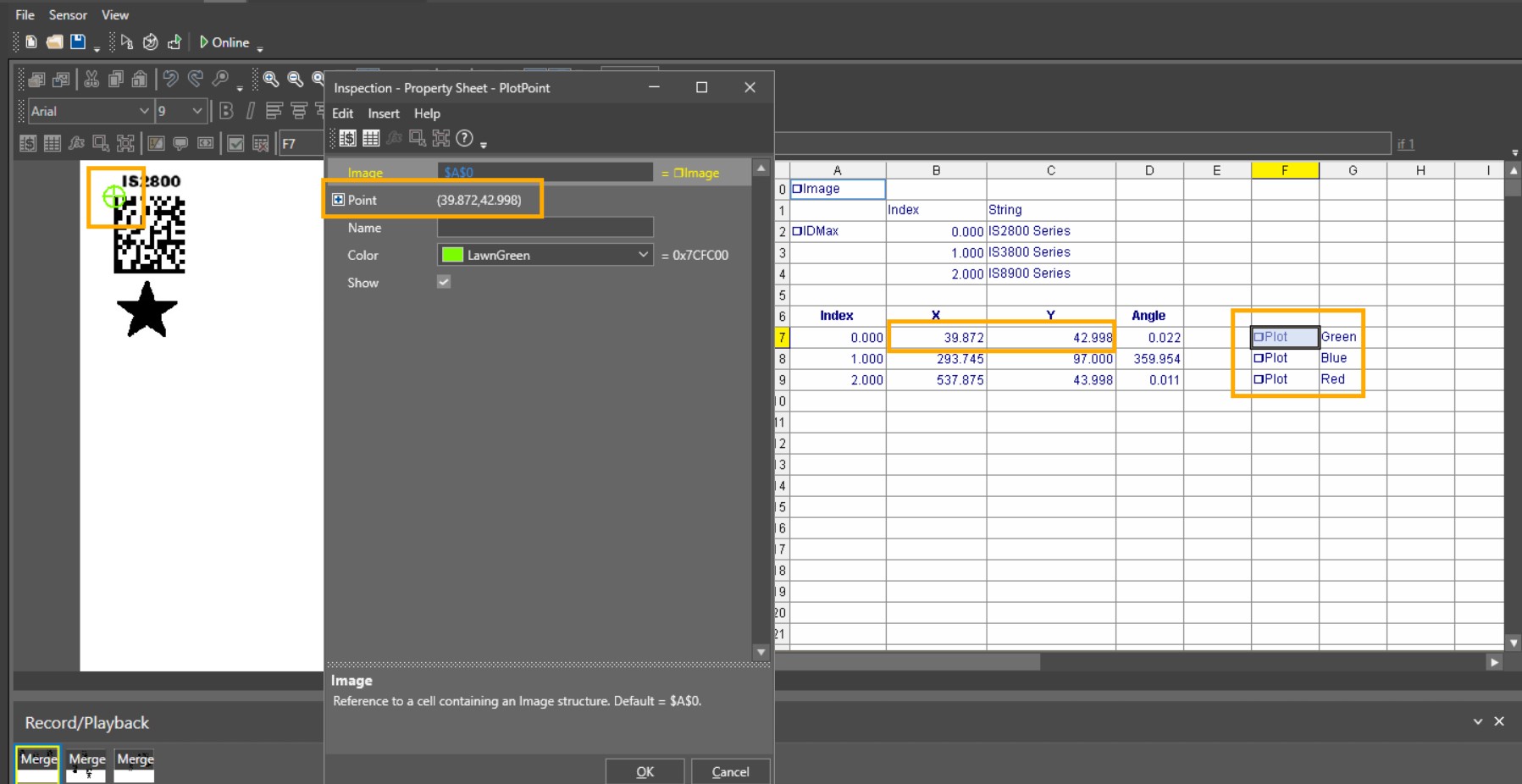Viewport: 1522px width, 784px height.
Task: Open the Help icon in the PlotPoint property sheet
Action: 464,138
